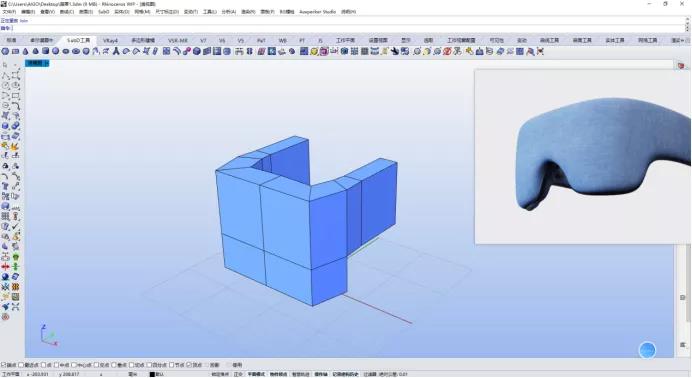Switch to the 可见性 toolbar tab
692x378 pixels.
pyautogui.click(x=496, y=40)
